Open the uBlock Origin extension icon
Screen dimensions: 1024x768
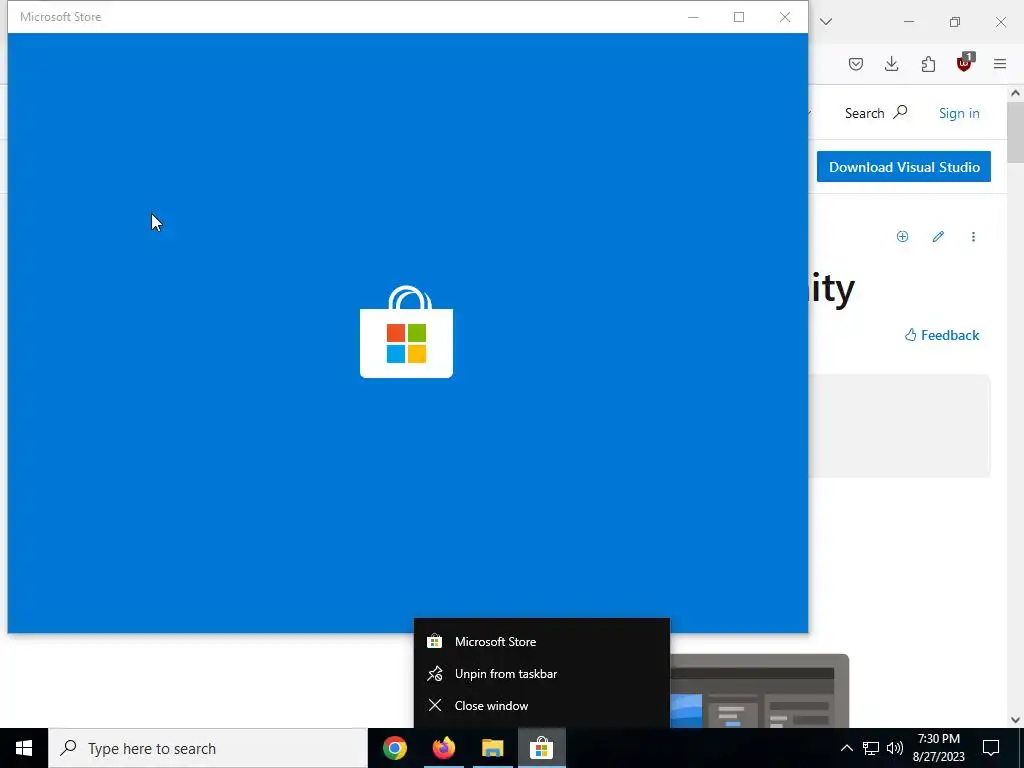tap(964, 63)
